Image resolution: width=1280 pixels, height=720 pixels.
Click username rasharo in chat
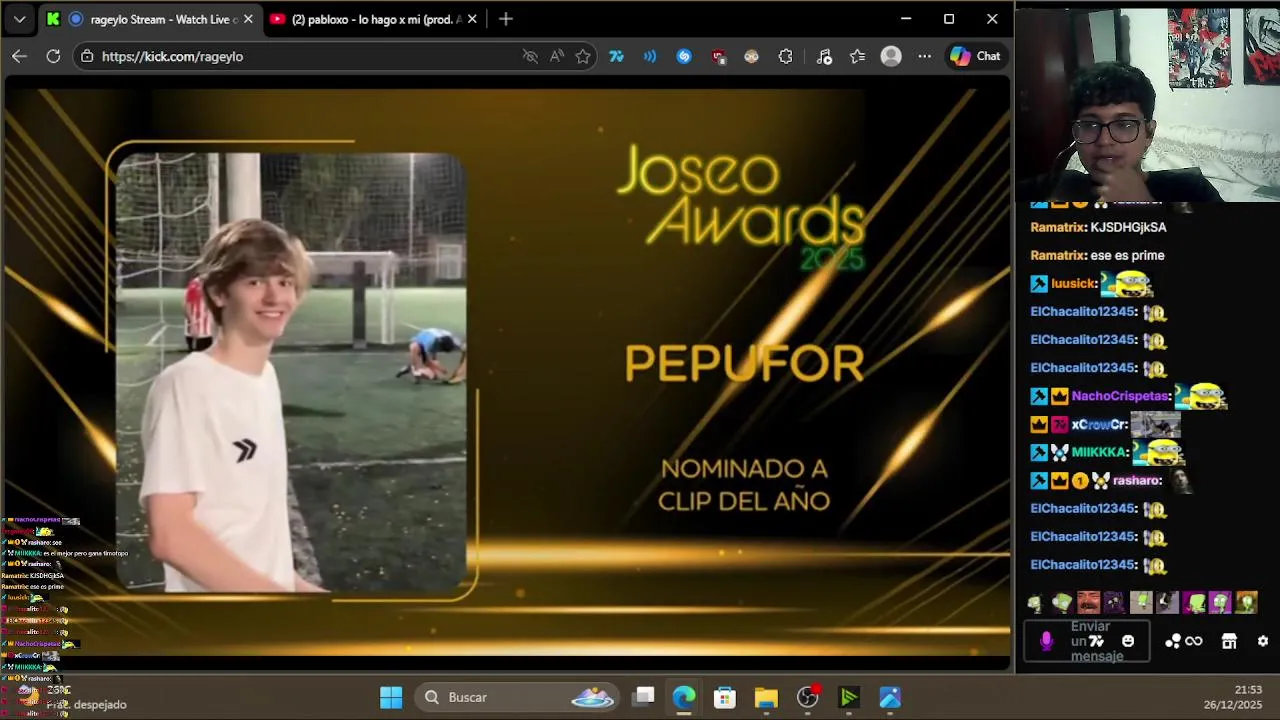click(x=1137, y=480)
